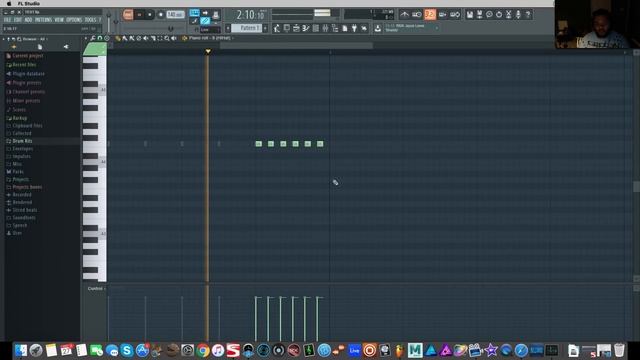This screenshot has width=640, height=360.
Task: Click the time display 2:10
Action: pyautogui.click(x=250, y=15)
